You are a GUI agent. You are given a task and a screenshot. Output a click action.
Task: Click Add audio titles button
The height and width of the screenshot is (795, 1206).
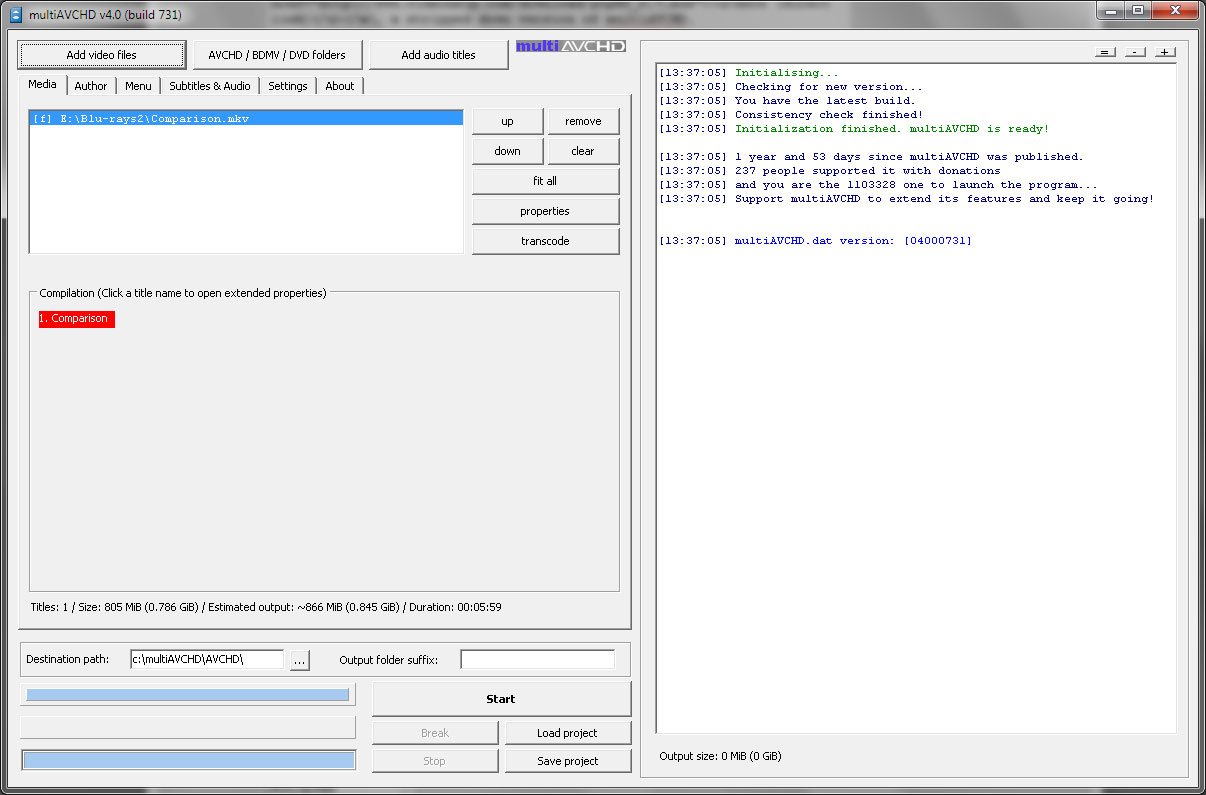pyautogui.click(x=439, y=55)
